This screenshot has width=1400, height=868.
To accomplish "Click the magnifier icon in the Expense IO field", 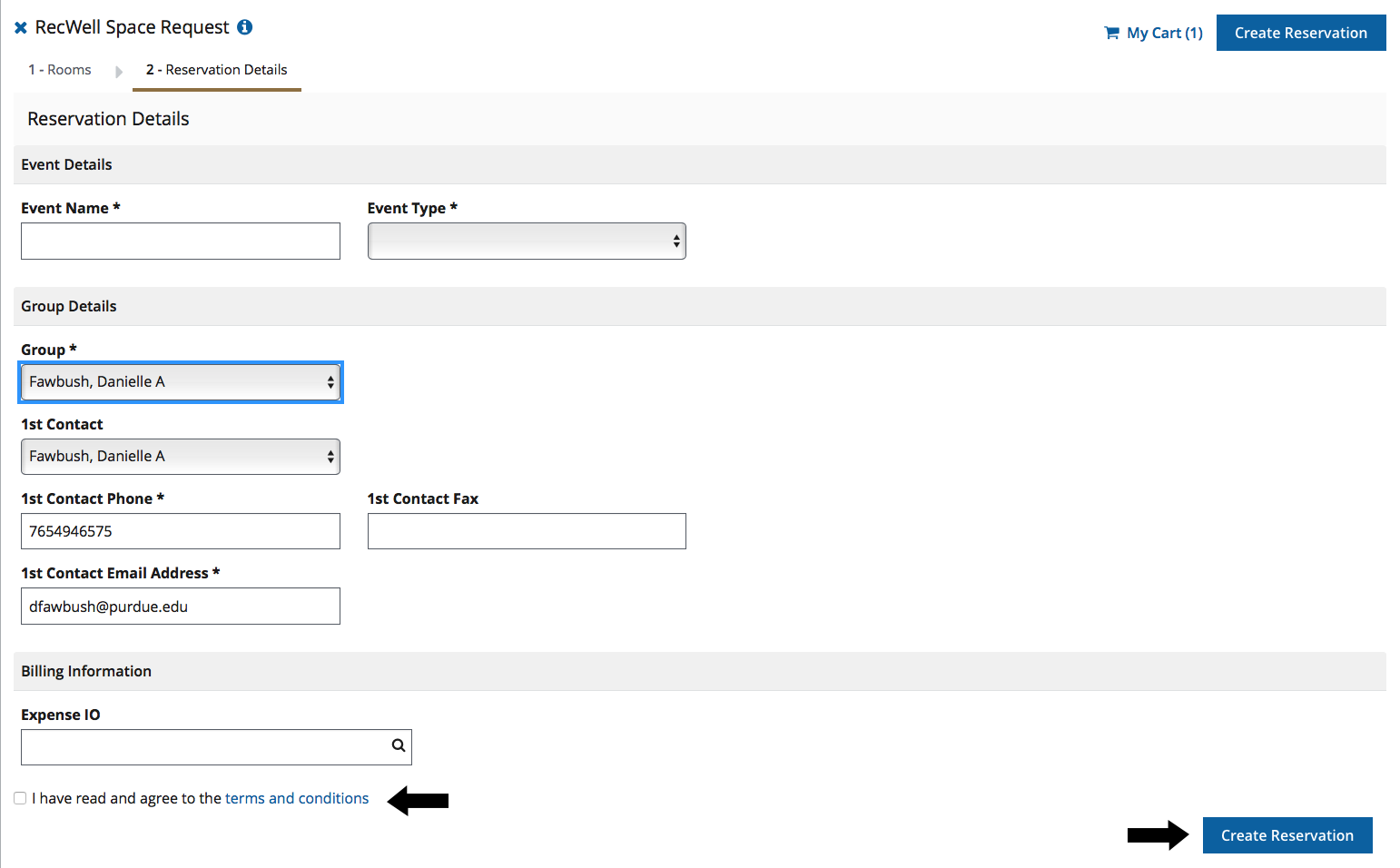I will [398, 745].
